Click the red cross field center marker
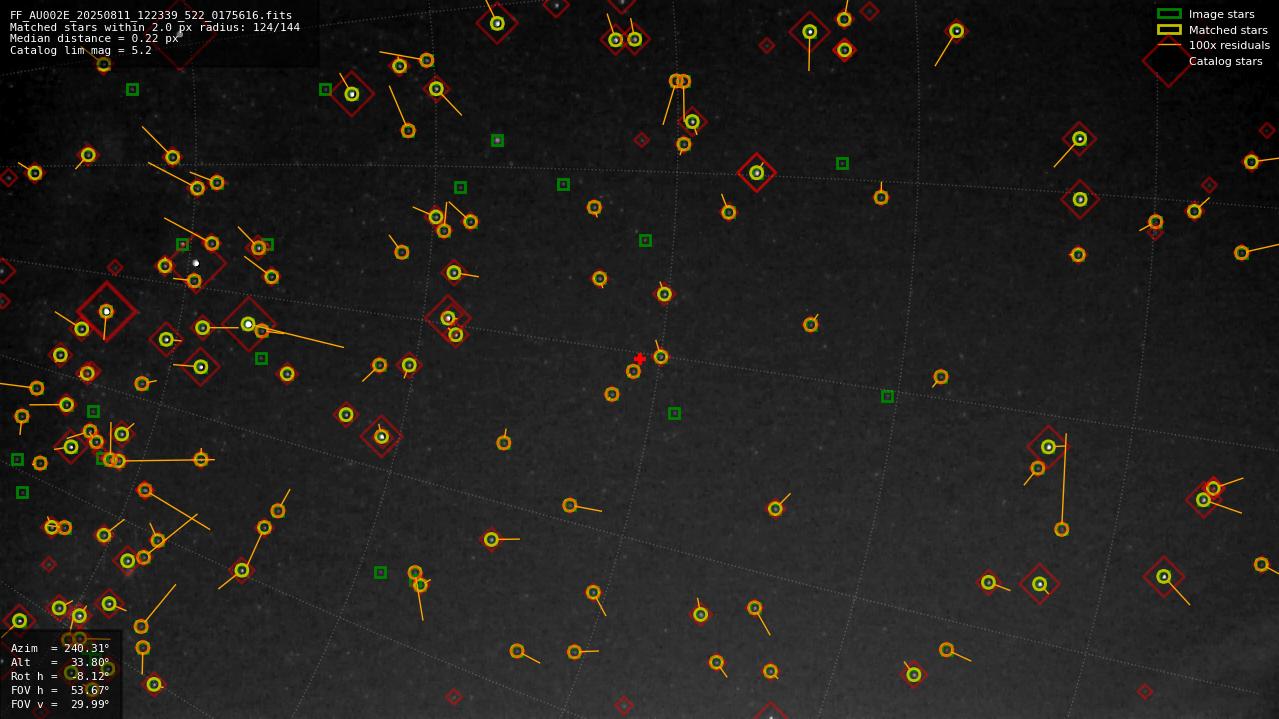Screen dimensions: 1279x719 click(x=640, y=359)
